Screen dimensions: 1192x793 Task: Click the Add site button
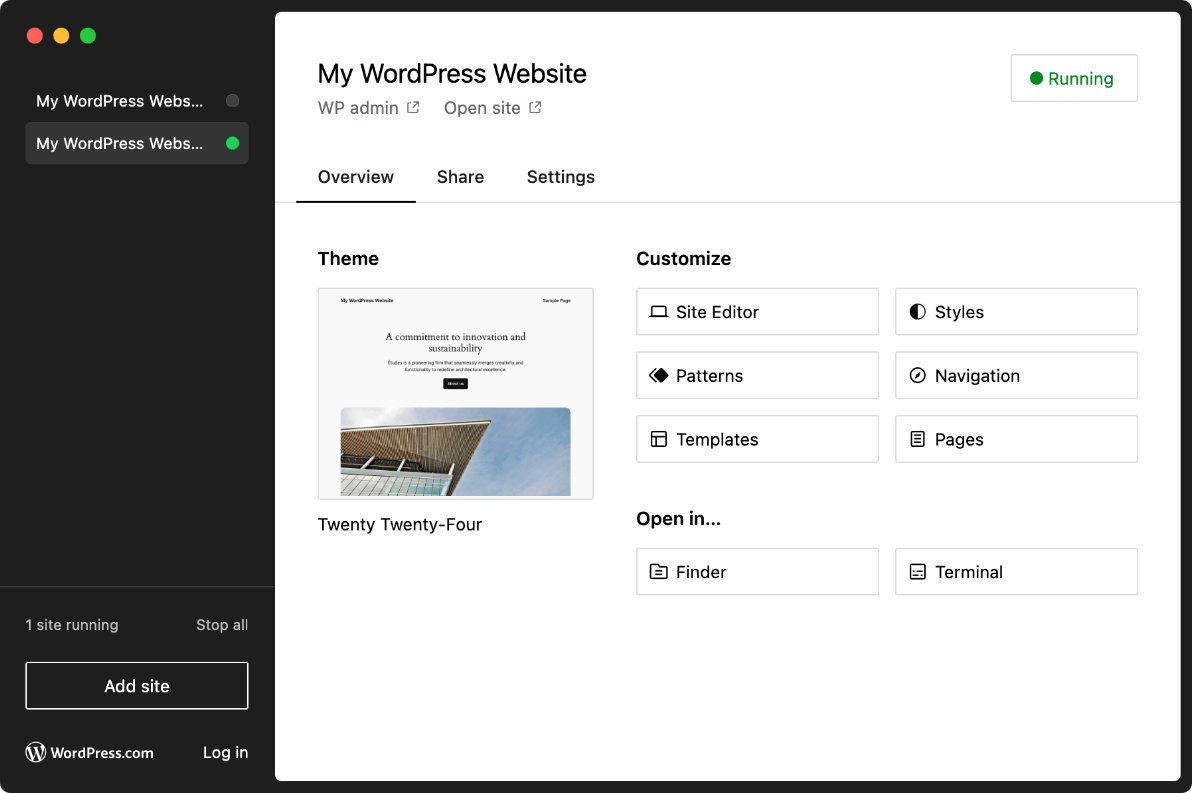click(x=137, y=686)
